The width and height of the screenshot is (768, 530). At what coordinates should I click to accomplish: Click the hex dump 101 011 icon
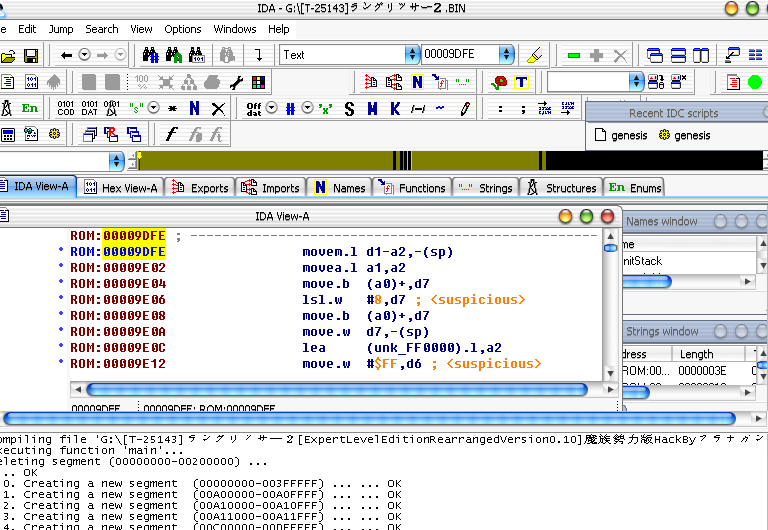31,82
